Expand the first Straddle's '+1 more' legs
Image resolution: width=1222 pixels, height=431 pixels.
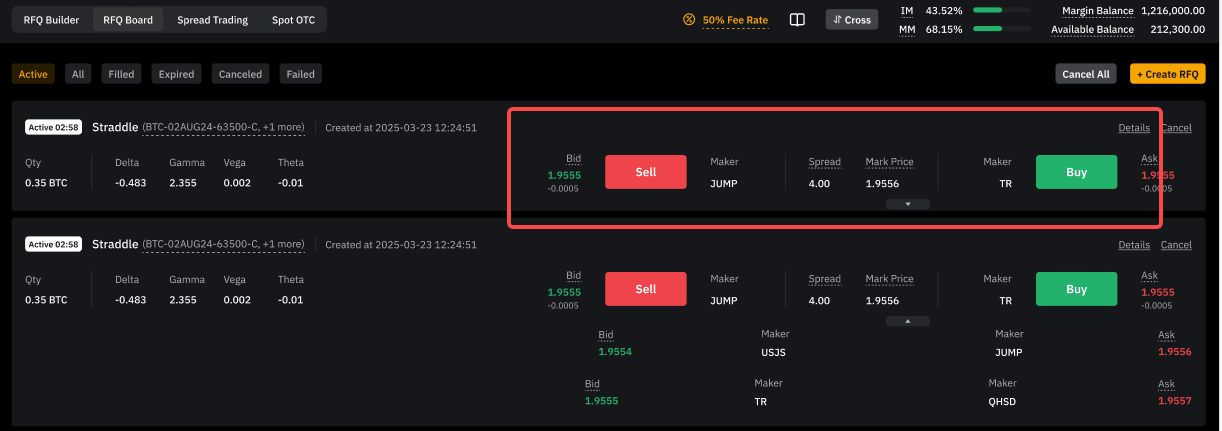[x=283, y=127]
